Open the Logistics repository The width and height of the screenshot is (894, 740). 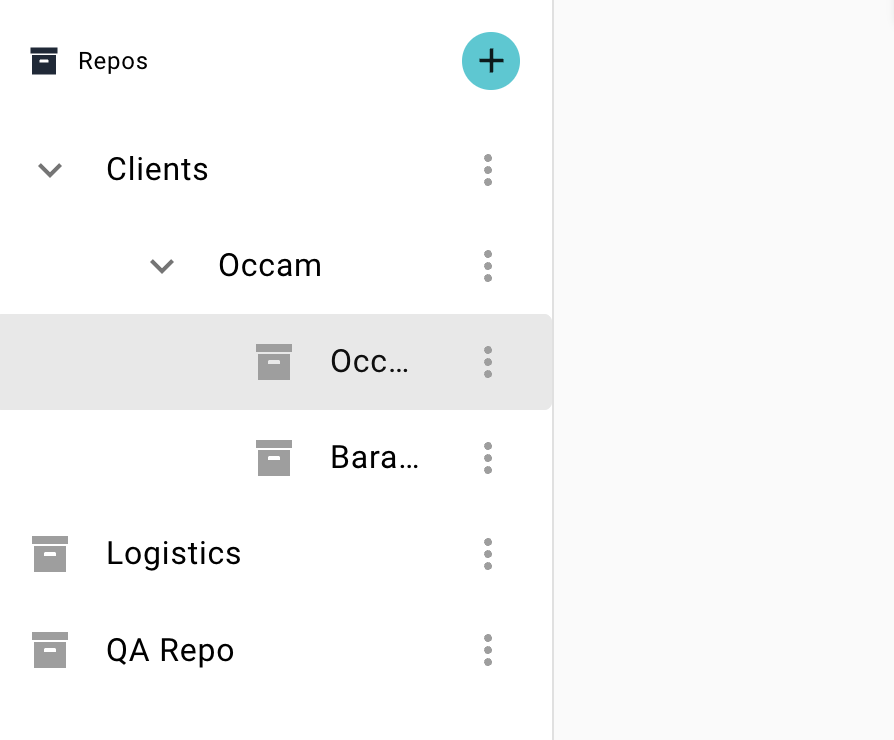click(174, 554)
